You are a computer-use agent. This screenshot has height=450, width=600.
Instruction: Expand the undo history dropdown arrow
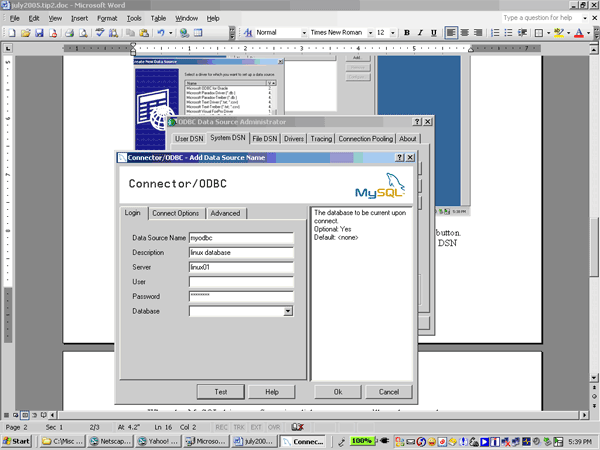(171, 33)
